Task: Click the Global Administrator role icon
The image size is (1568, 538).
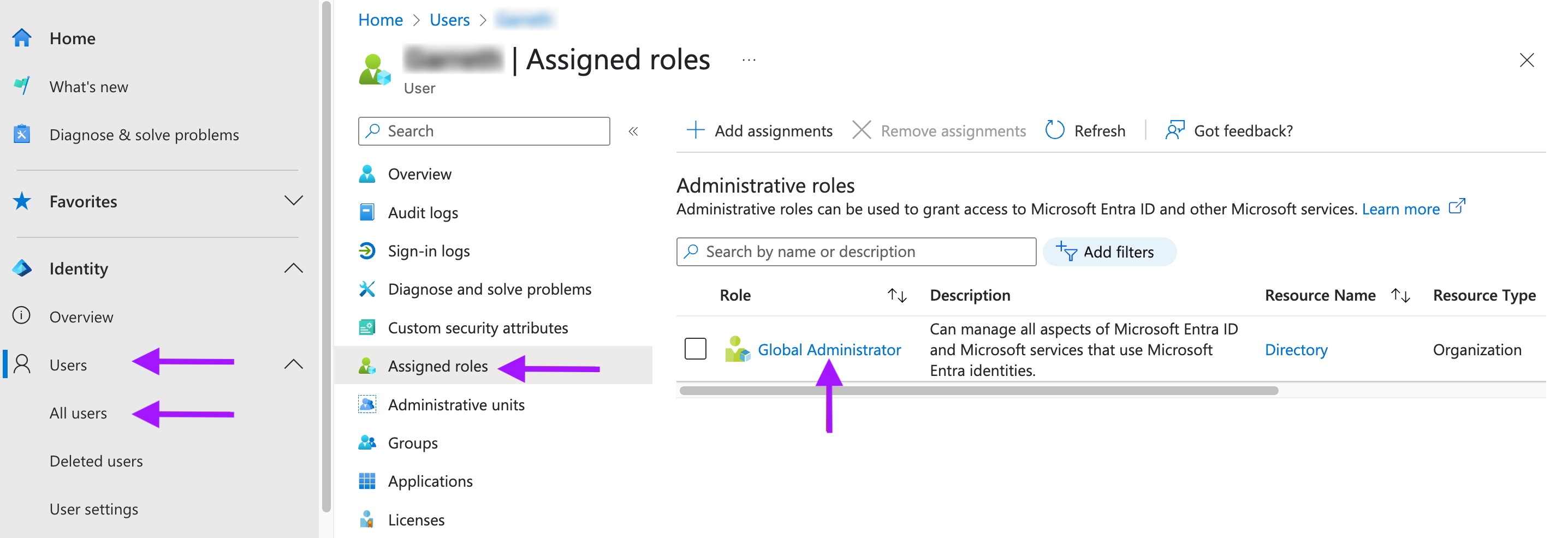Action: tap(737, 349)
